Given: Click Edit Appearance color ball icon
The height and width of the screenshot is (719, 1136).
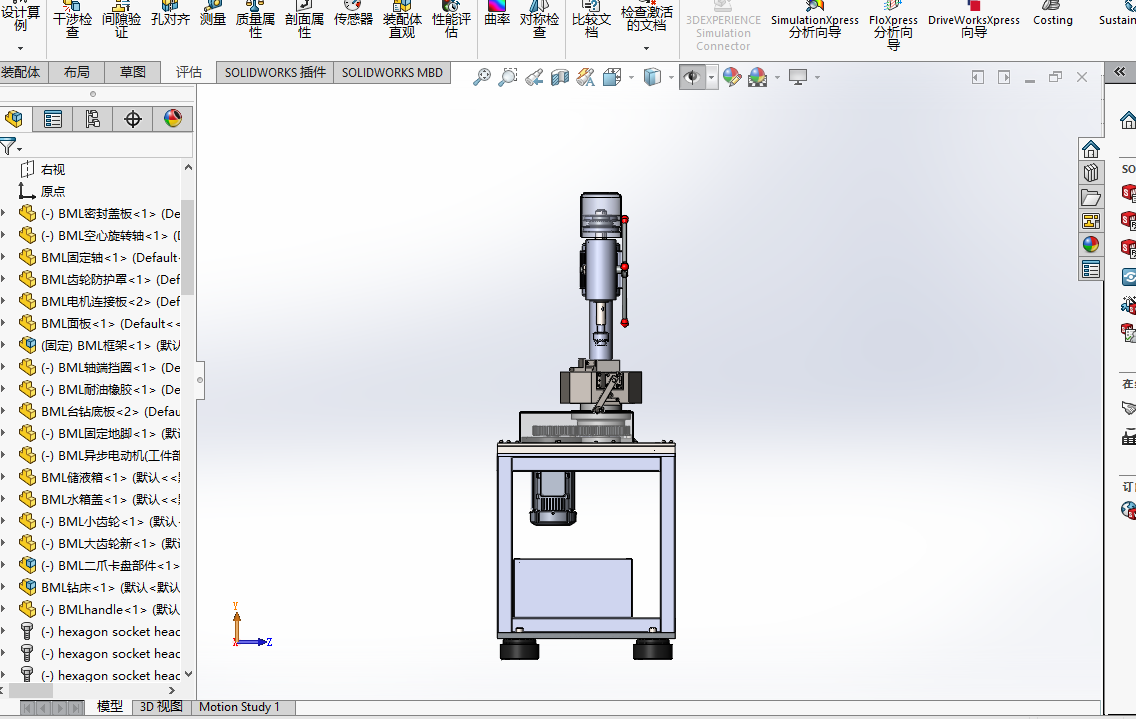Looking at the screenshot, I should tap(732, 77).
